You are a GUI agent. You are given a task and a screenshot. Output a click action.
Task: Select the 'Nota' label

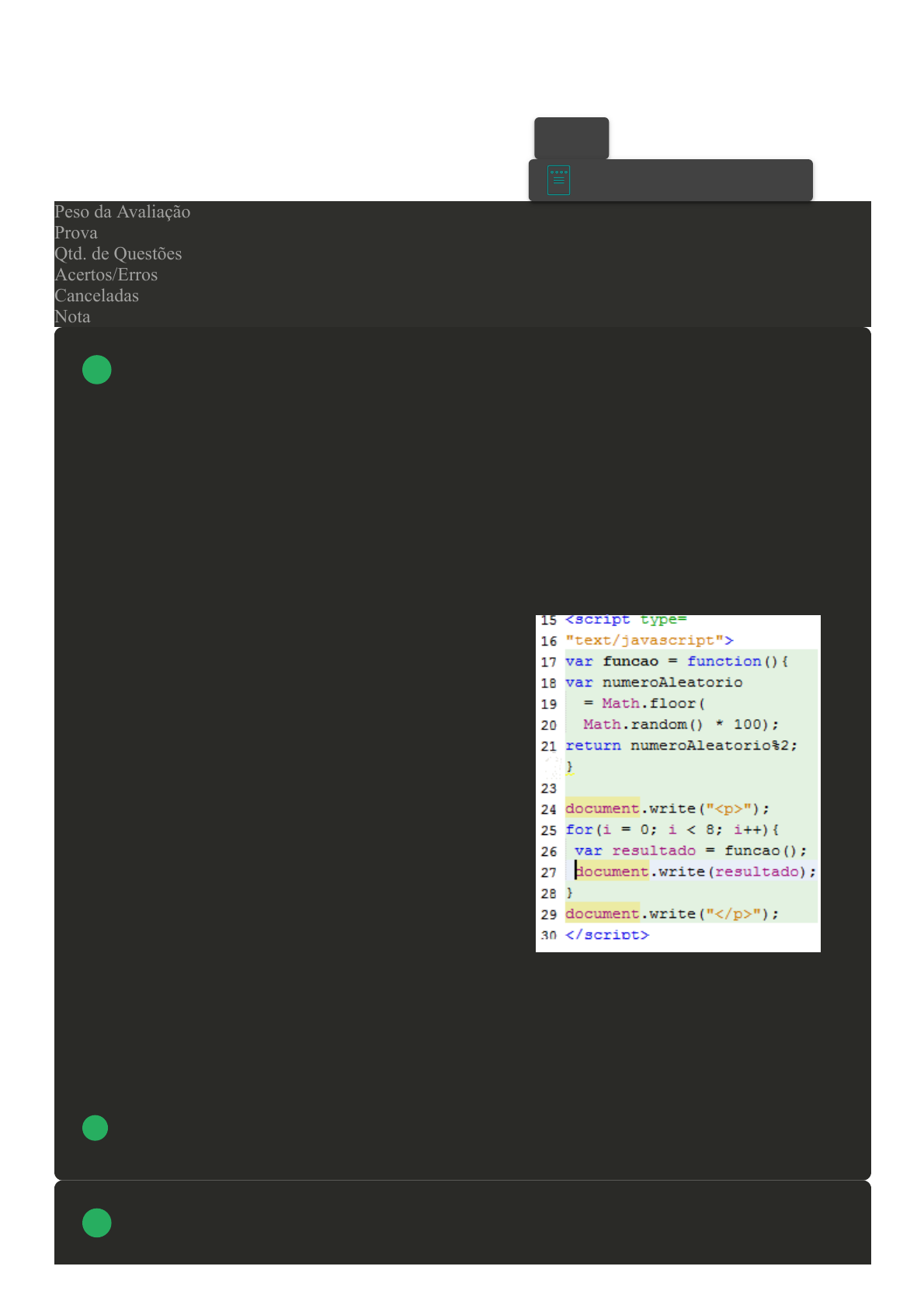point(72,316)
